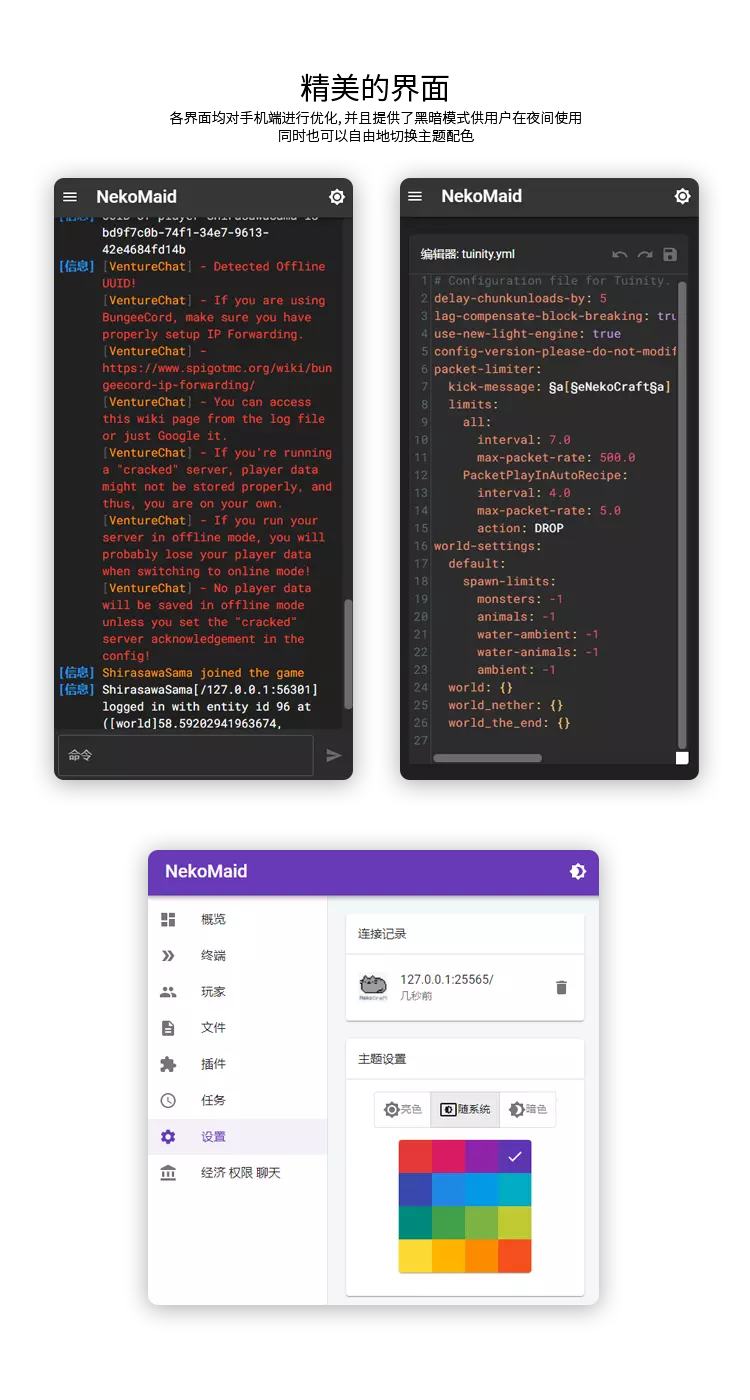Click 终端 double-chevron icon
Image resolution: width=750 pixels, height=1400 pixels.
168,956
